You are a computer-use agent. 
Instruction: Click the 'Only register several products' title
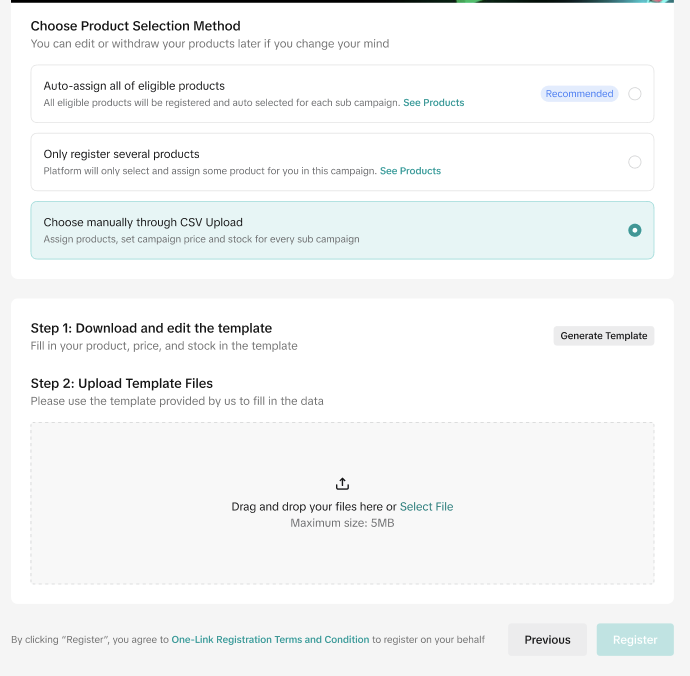[121, 154]
